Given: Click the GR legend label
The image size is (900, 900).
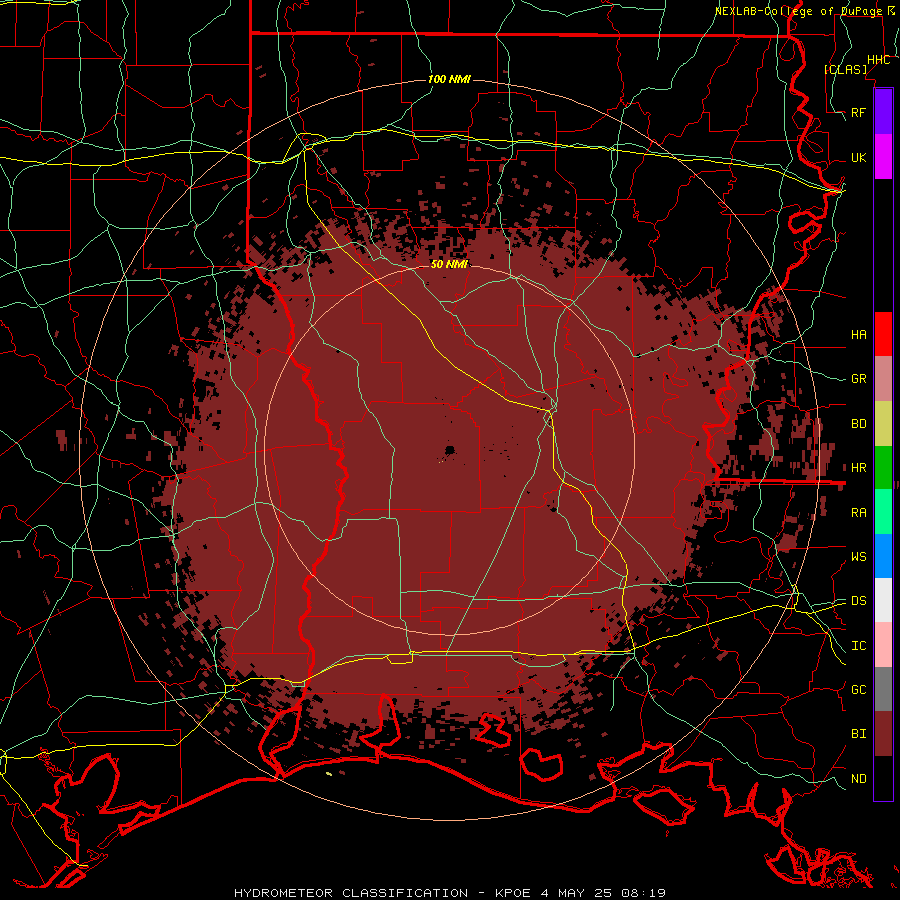Looking at the screenshot, I should (x=859, y=379).
